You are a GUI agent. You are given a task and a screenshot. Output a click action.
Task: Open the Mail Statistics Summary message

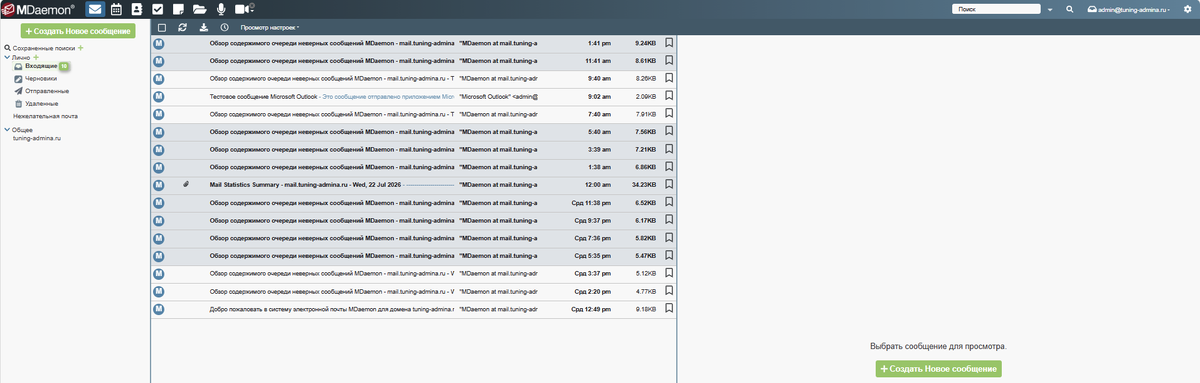tap(414, 185)
